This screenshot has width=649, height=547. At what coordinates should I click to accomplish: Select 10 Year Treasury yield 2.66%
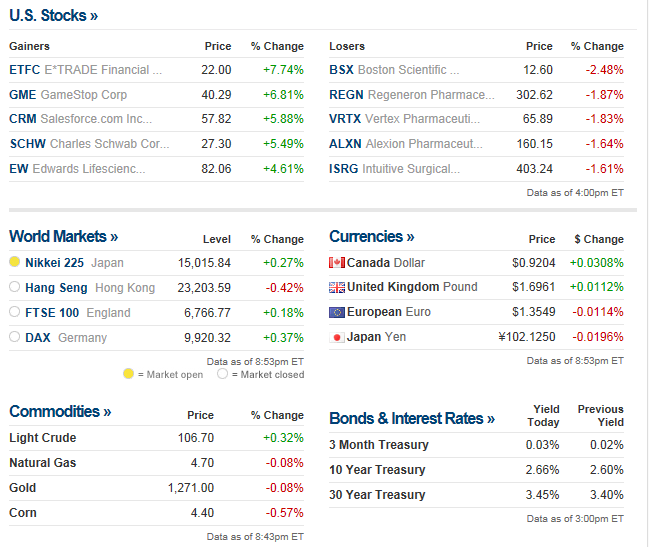click(x=542, y=470)
